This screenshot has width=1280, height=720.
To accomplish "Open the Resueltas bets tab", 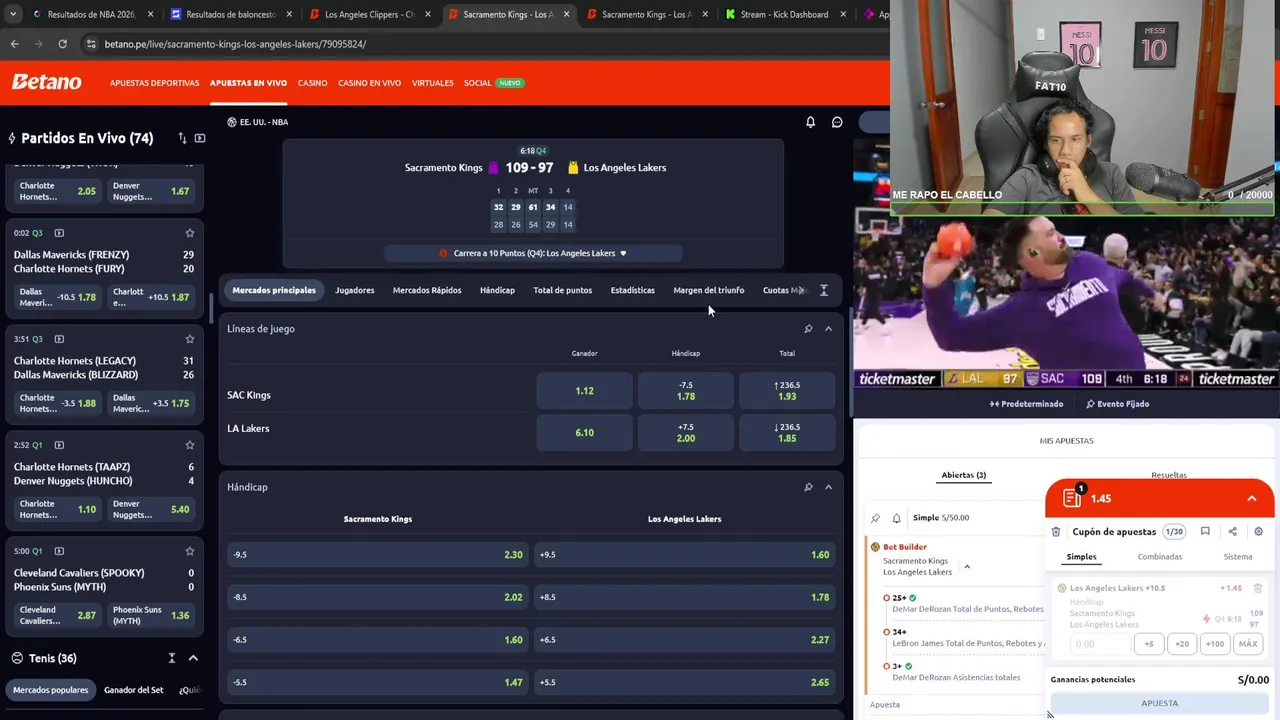I will pyautogui.click(x=1169, y=475).
